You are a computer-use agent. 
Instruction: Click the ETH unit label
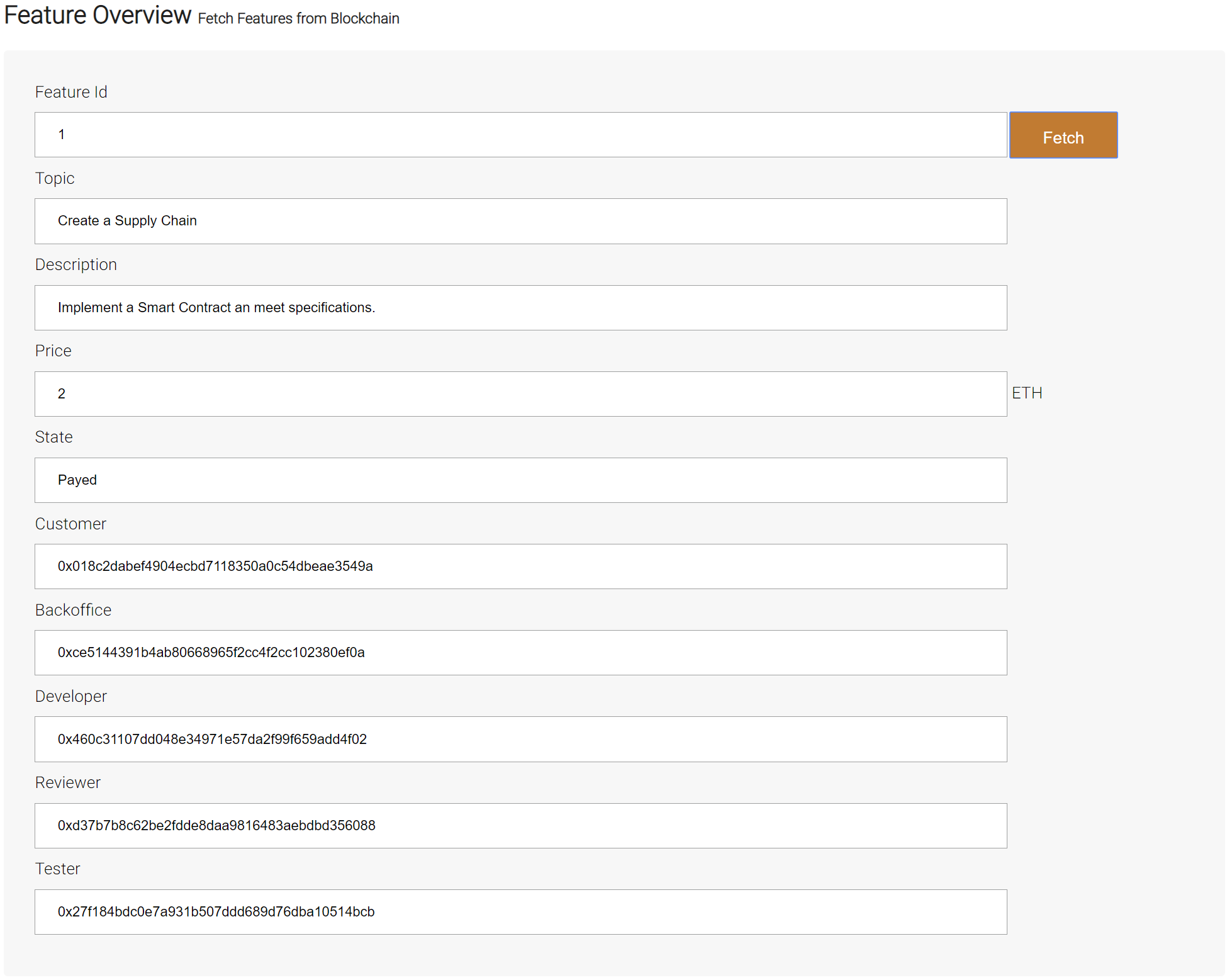pyautogui.click(x=1027, y=393)
